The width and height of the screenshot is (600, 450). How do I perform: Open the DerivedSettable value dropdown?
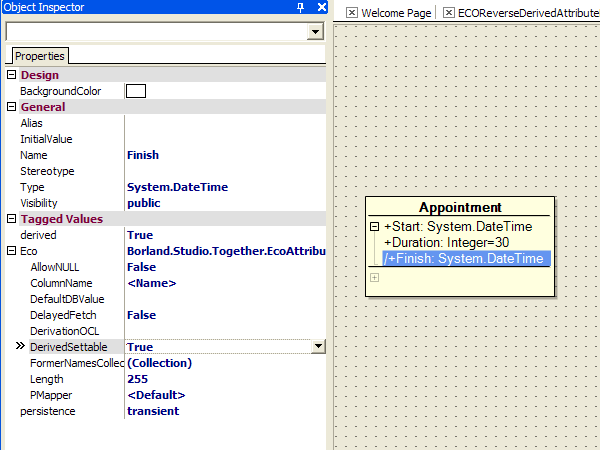click(318, 347)
